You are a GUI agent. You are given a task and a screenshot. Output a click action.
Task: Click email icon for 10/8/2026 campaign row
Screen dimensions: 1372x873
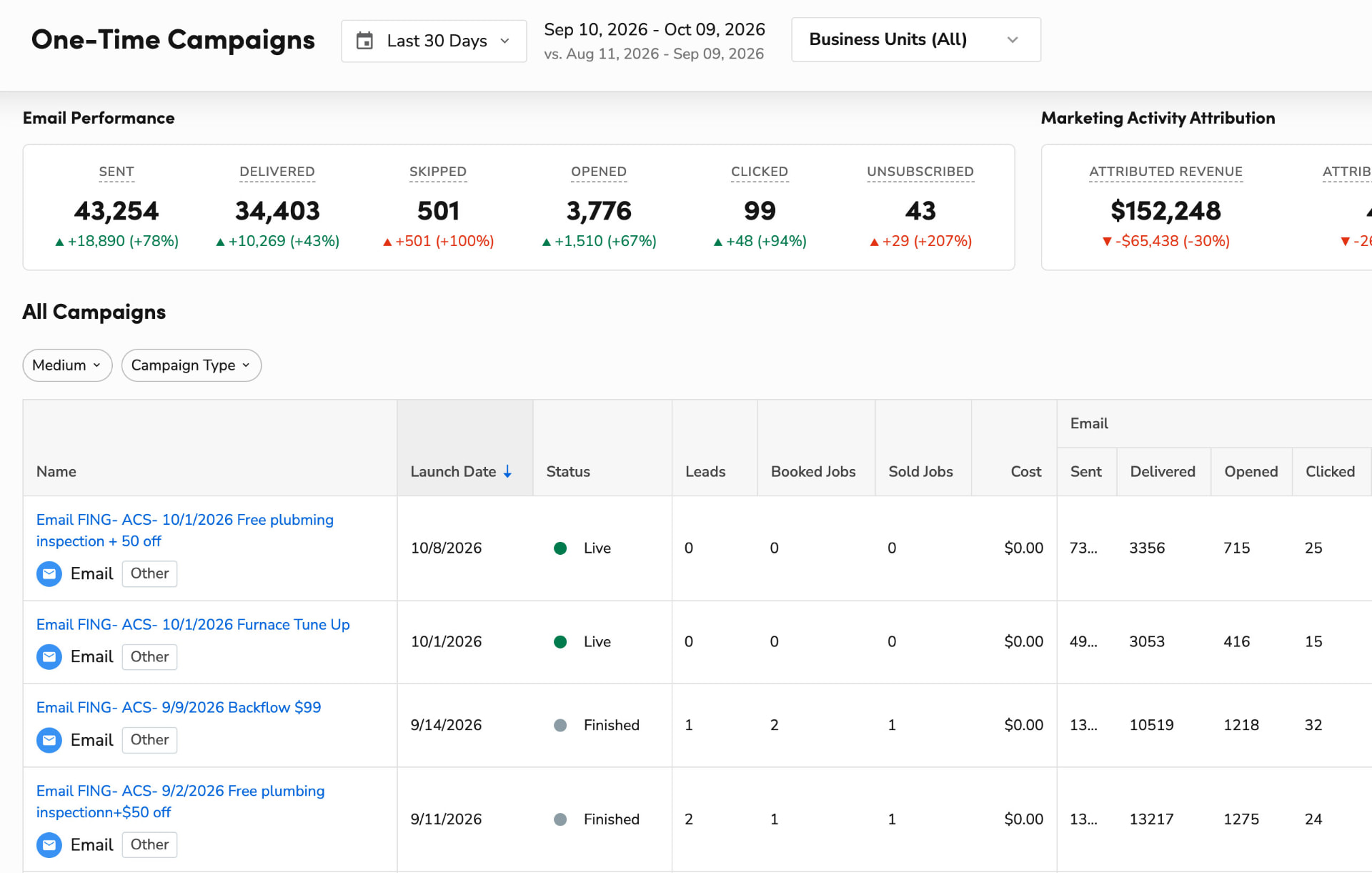click(x=49, y=573)
